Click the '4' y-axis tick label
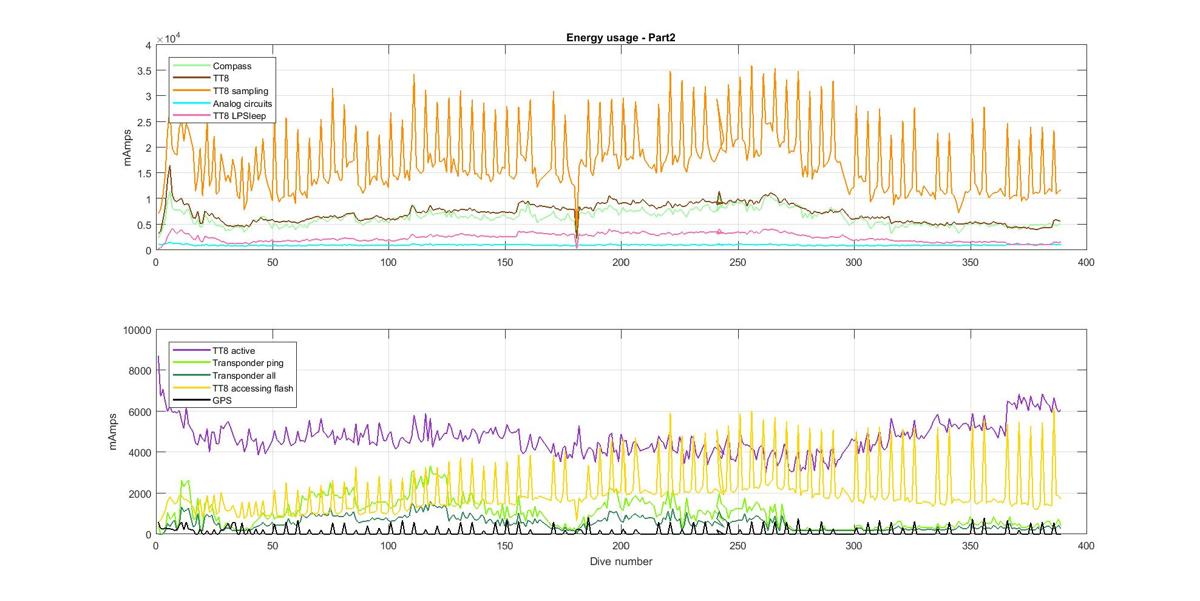The height and width of the screenshot is (601, 1200). click(147, 46)
